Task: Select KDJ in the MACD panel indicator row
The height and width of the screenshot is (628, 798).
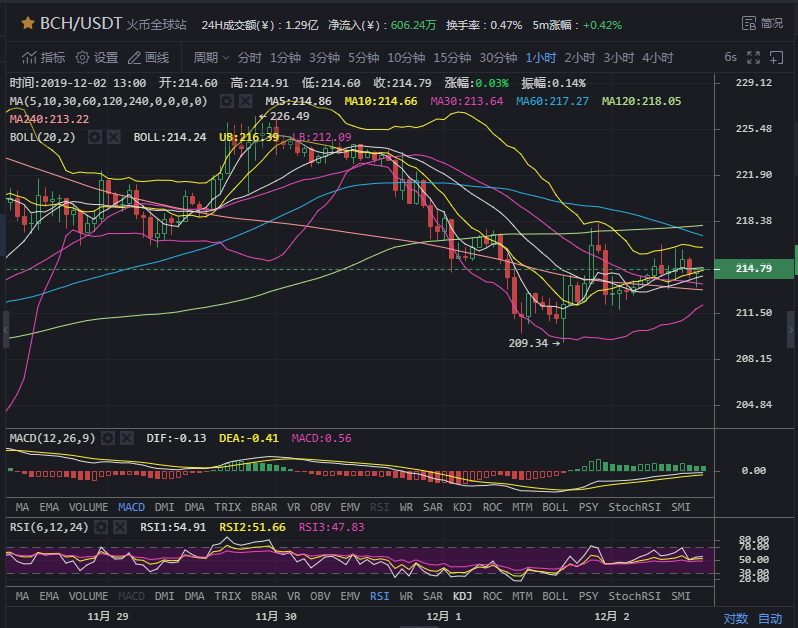Action: [462, 507]
